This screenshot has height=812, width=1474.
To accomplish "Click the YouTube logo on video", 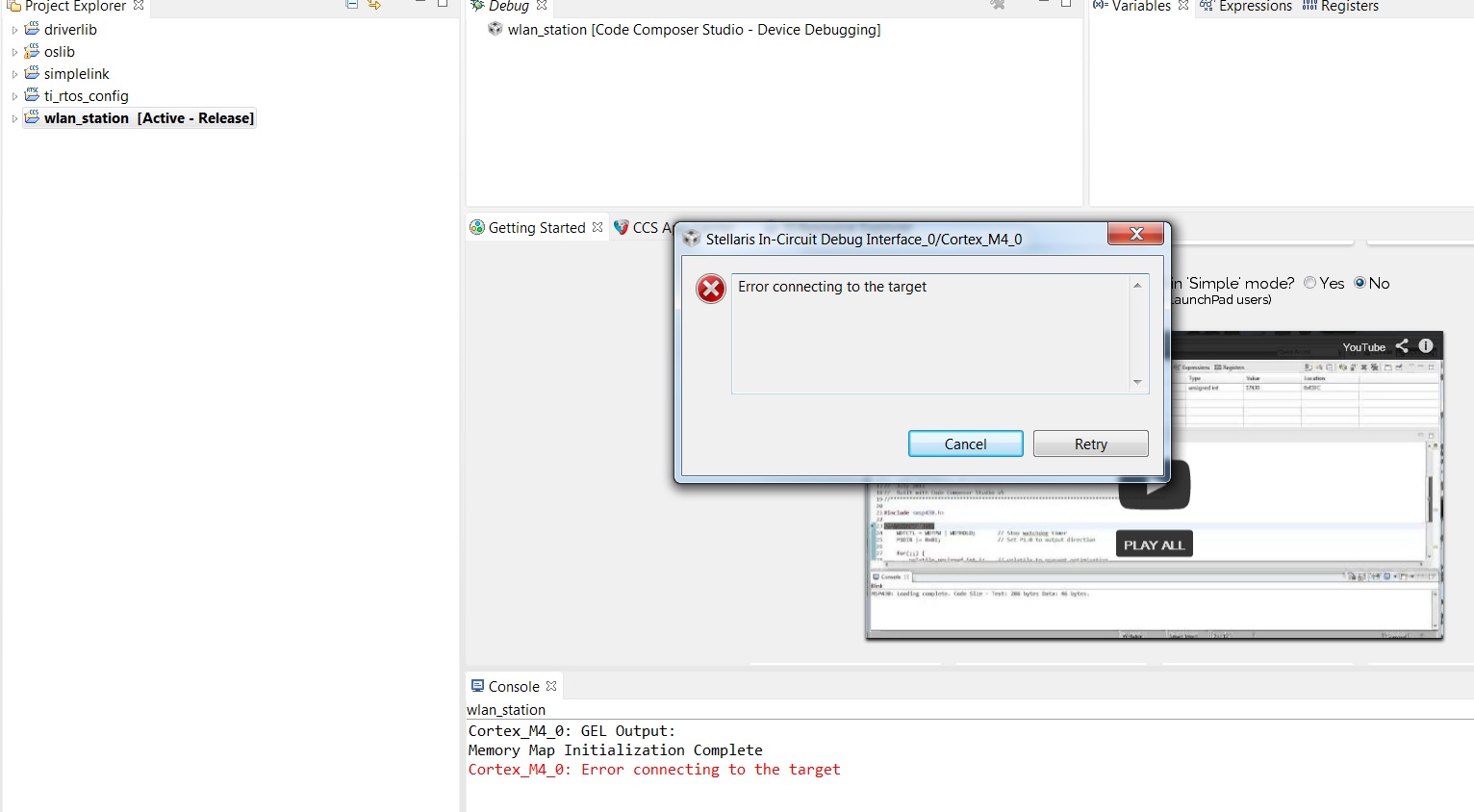I will point(1363,347).
